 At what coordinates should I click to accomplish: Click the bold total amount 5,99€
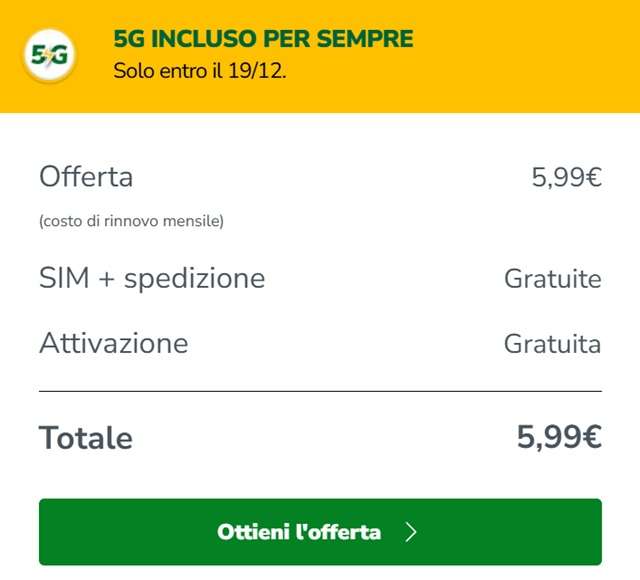coord(559,437)
